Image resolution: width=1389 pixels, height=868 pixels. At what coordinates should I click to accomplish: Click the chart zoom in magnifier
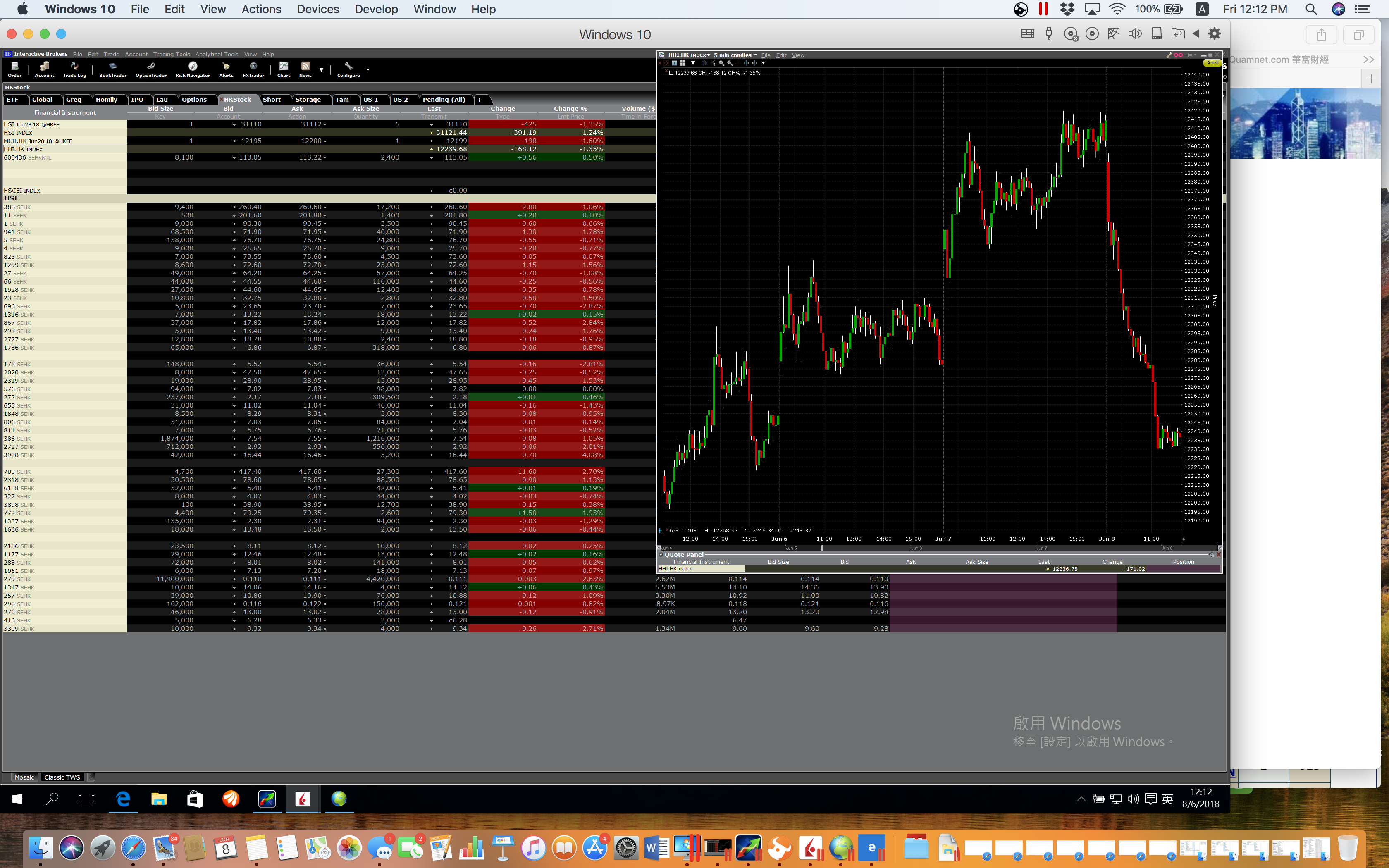point(721,63)
